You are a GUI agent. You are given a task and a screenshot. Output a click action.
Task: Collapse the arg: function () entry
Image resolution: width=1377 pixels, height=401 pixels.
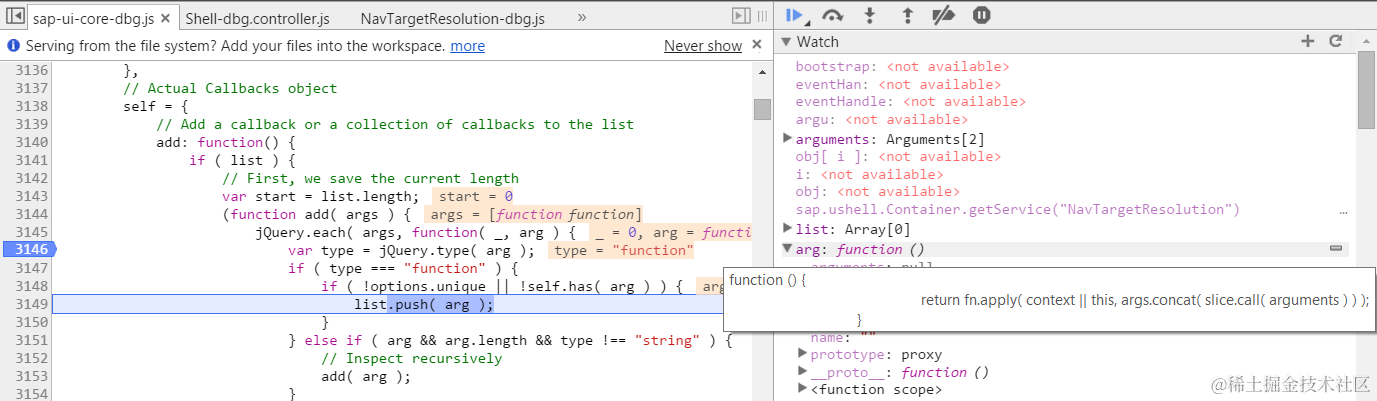(x=788, y=249)
